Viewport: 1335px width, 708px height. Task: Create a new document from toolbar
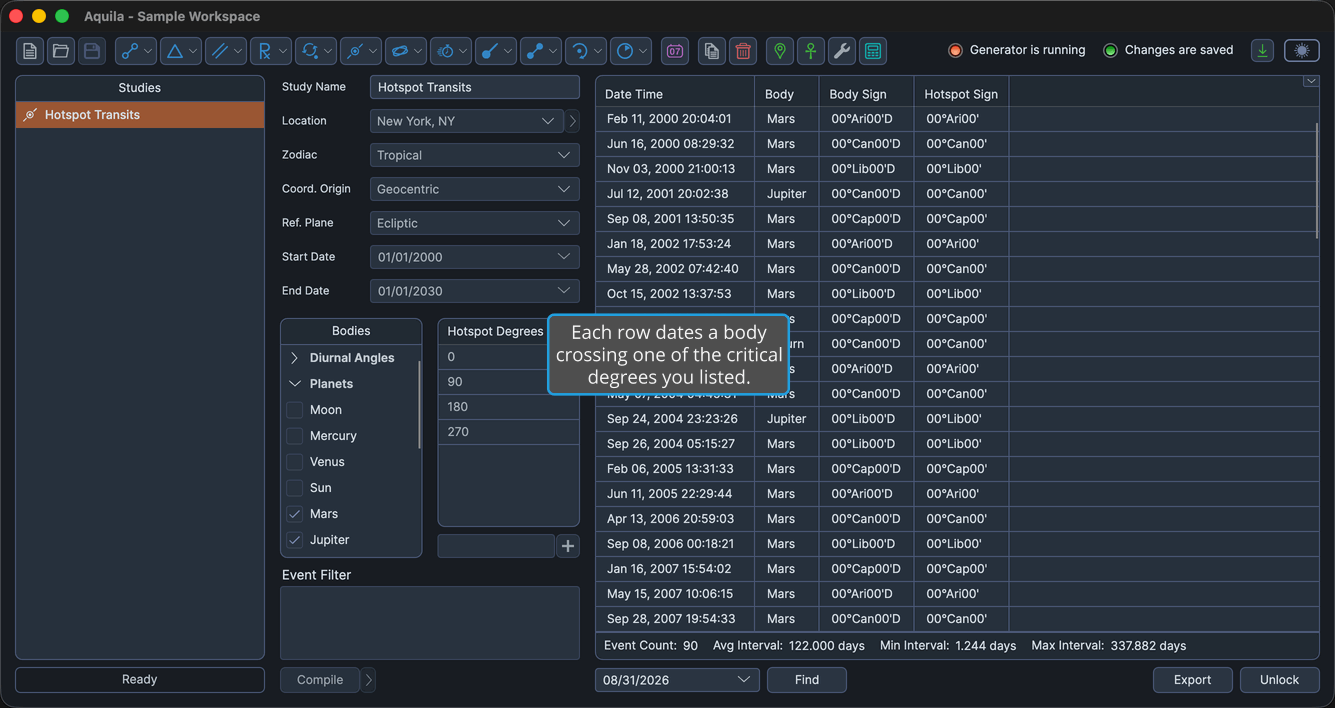pos(30,51)
